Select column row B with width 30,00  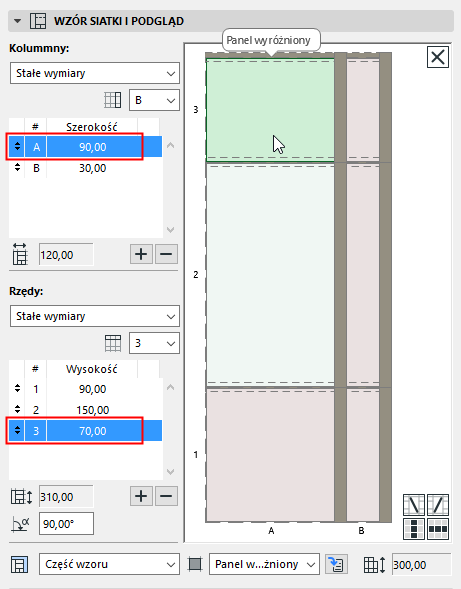tap(86, 168)
